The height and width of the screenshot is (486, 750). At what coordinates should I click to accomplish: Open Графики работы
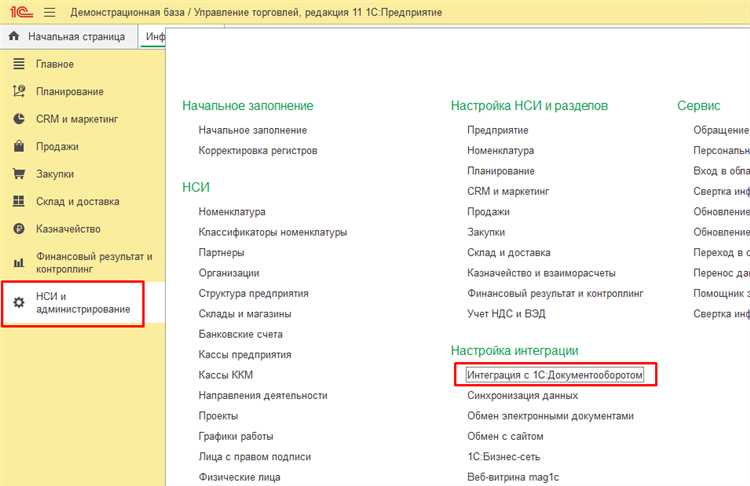(236, 436)
